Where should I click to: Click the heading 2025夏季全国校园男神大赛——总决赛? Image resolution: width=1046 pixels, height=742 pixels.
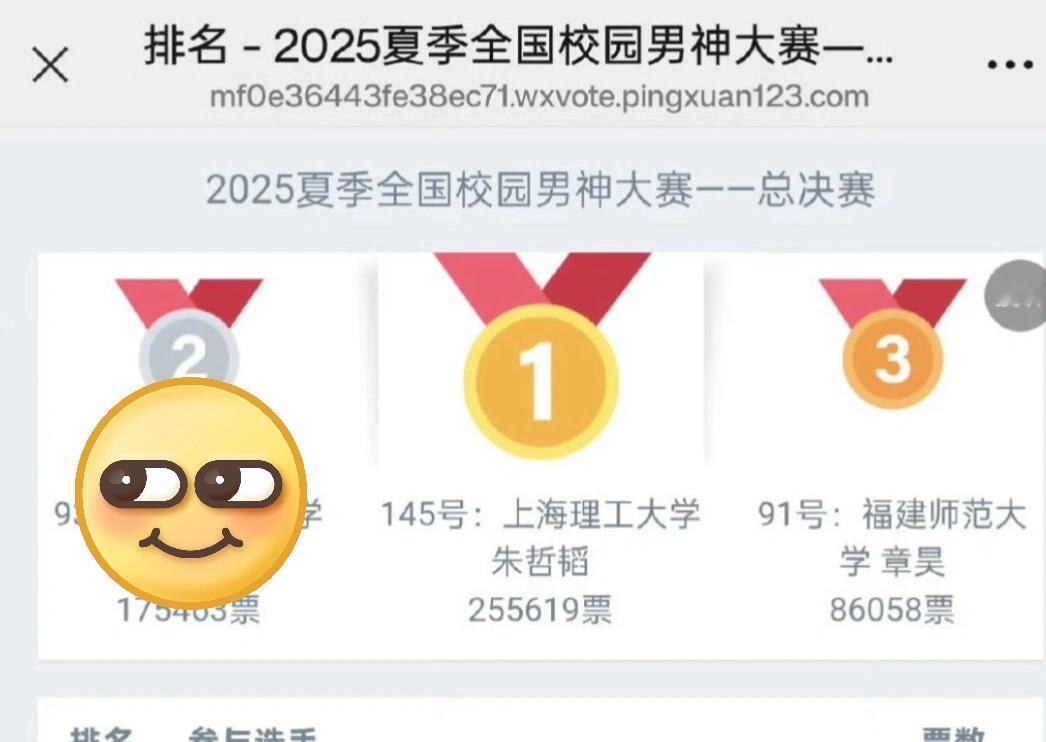click(540, 190)
